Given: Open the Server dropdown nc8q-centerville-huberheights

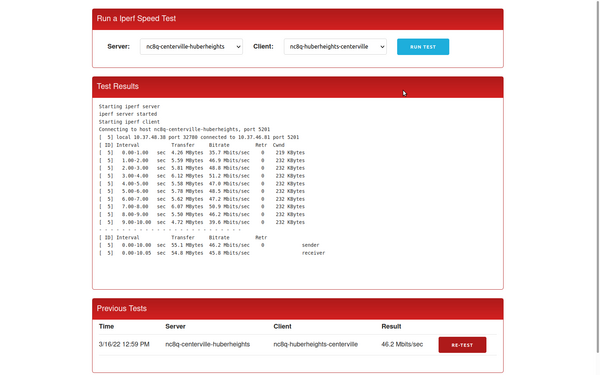Looking at the screenshot, I should point(191,47).
